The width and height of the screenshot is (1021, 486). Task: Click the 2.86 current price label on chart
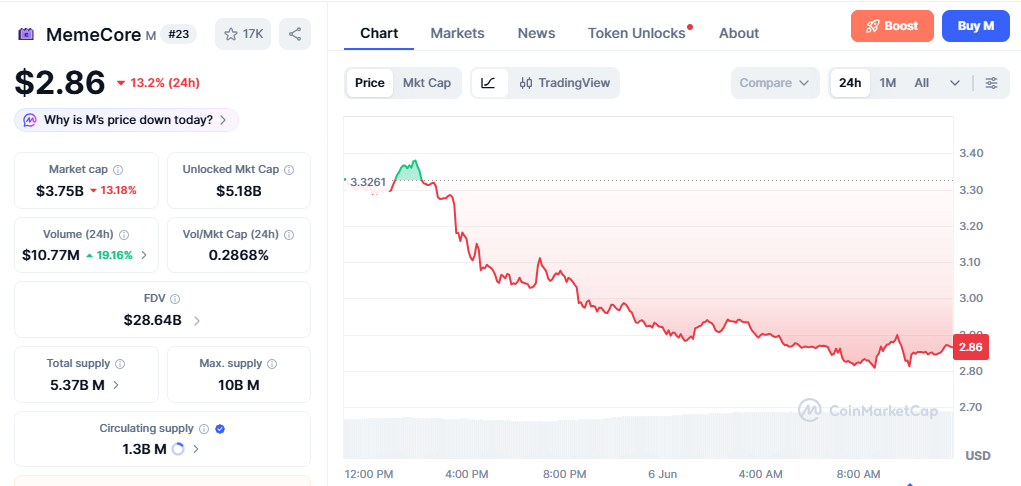970,347
